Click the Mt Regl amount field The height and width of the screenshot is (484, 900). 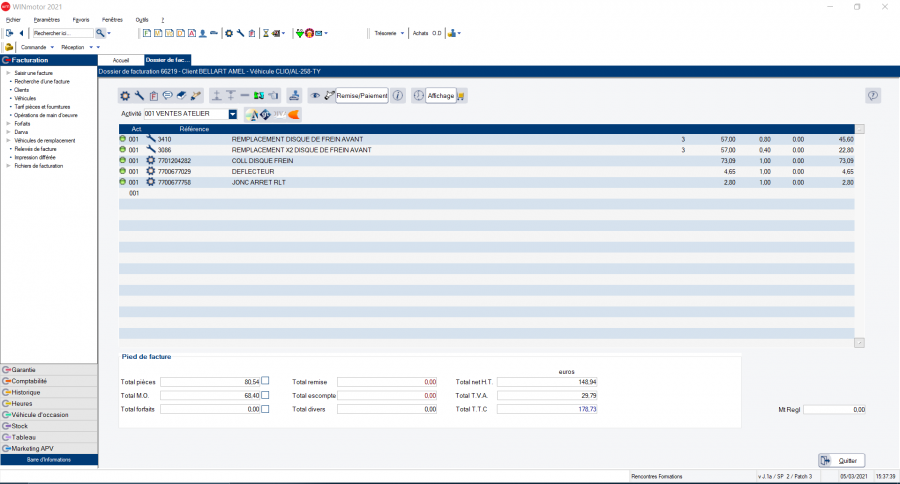[x=835, y=409]
